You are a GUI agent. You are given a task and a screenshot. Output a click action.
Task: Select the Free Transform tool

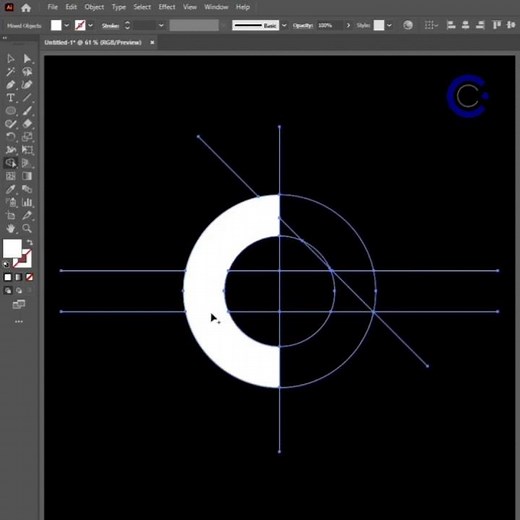(x=27, y=150)
